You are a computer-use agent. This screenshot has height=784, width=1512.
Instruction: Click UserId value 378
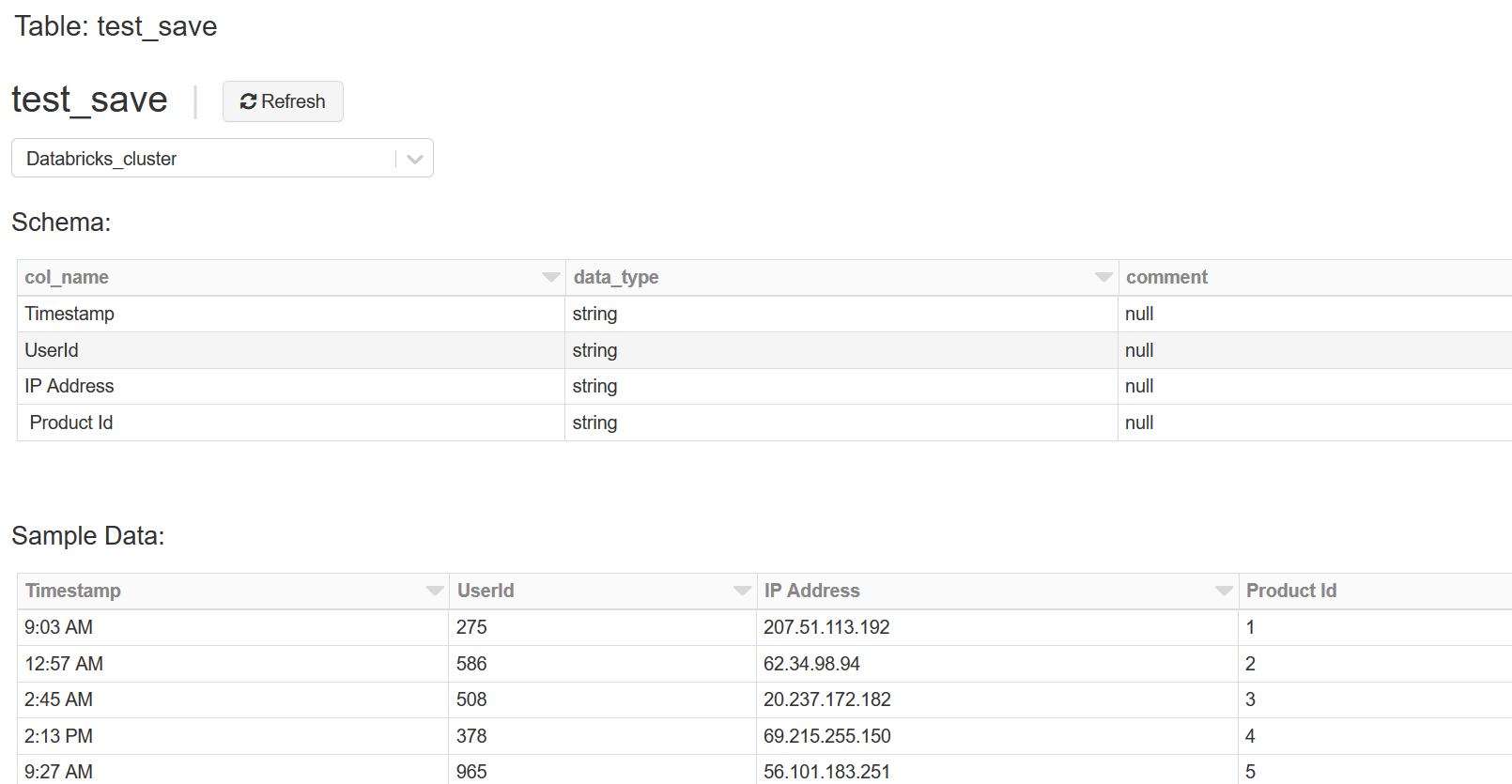tap(471, 736)
